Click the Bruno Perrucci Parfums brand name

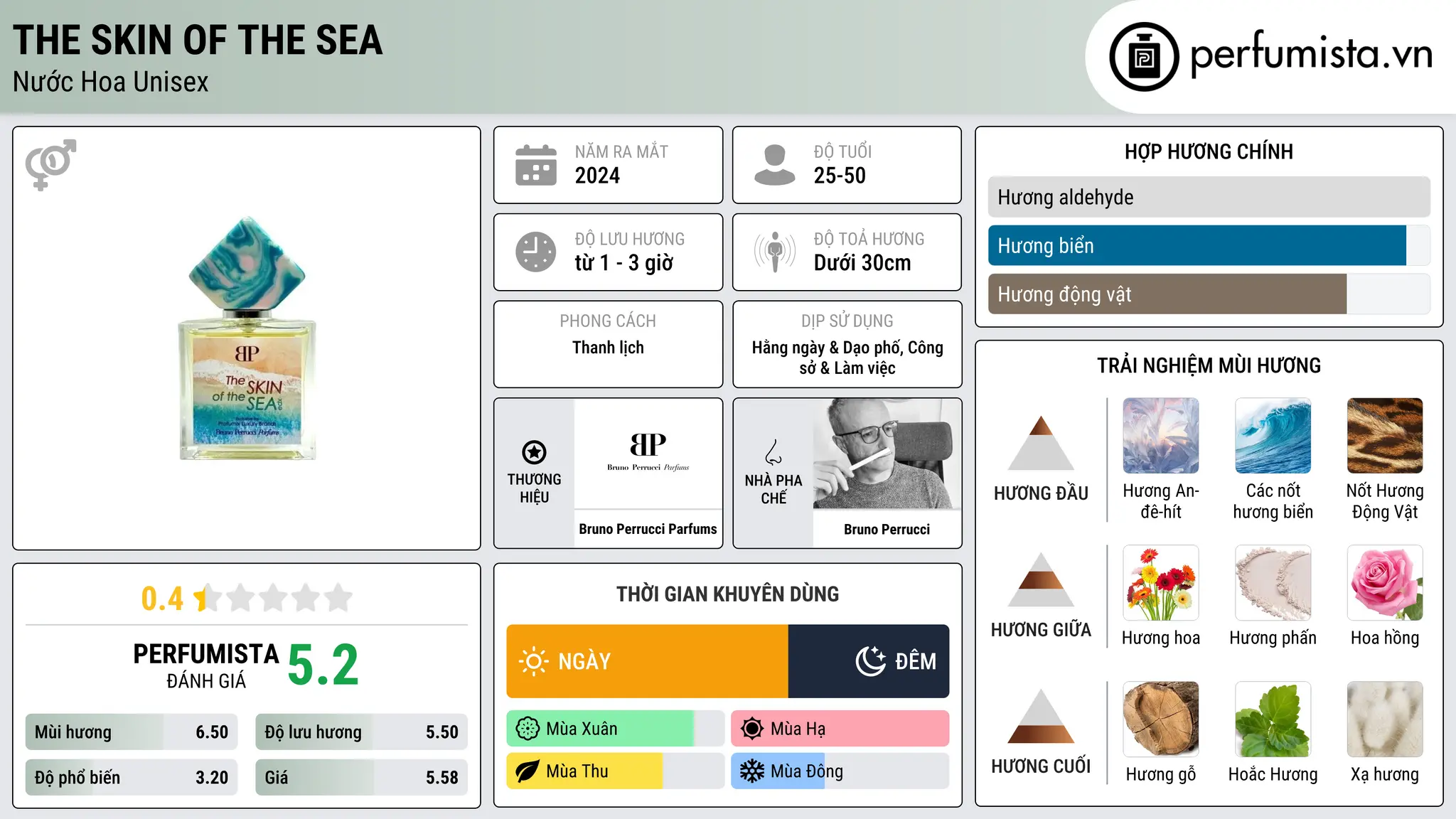click(648, 529)
